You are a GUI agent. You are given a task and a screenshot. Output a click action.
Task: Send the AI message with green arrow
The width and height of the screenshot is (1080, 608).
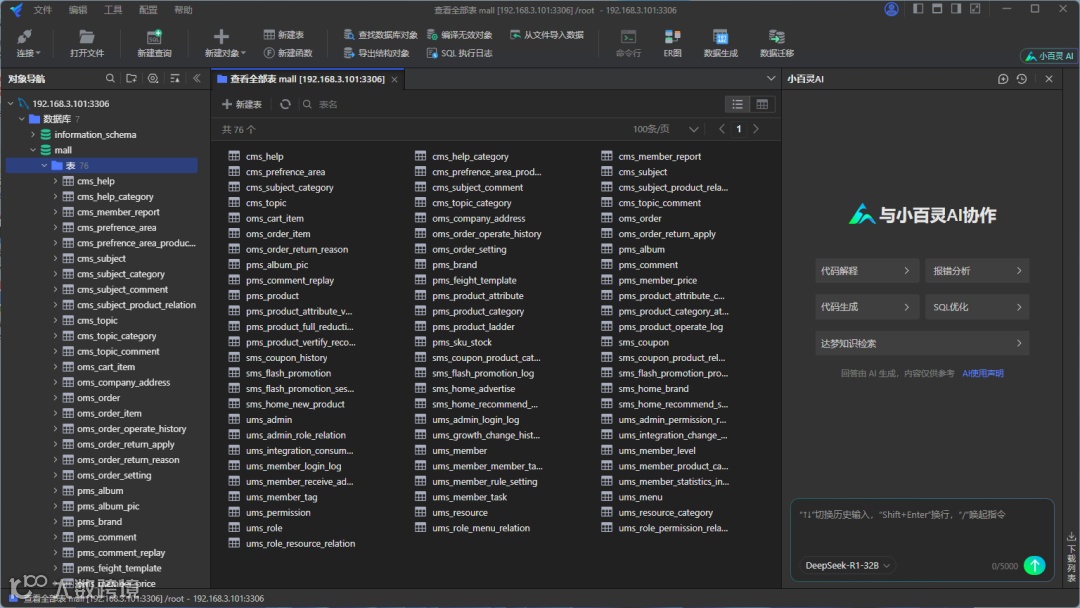click(x=1035, y=565)
